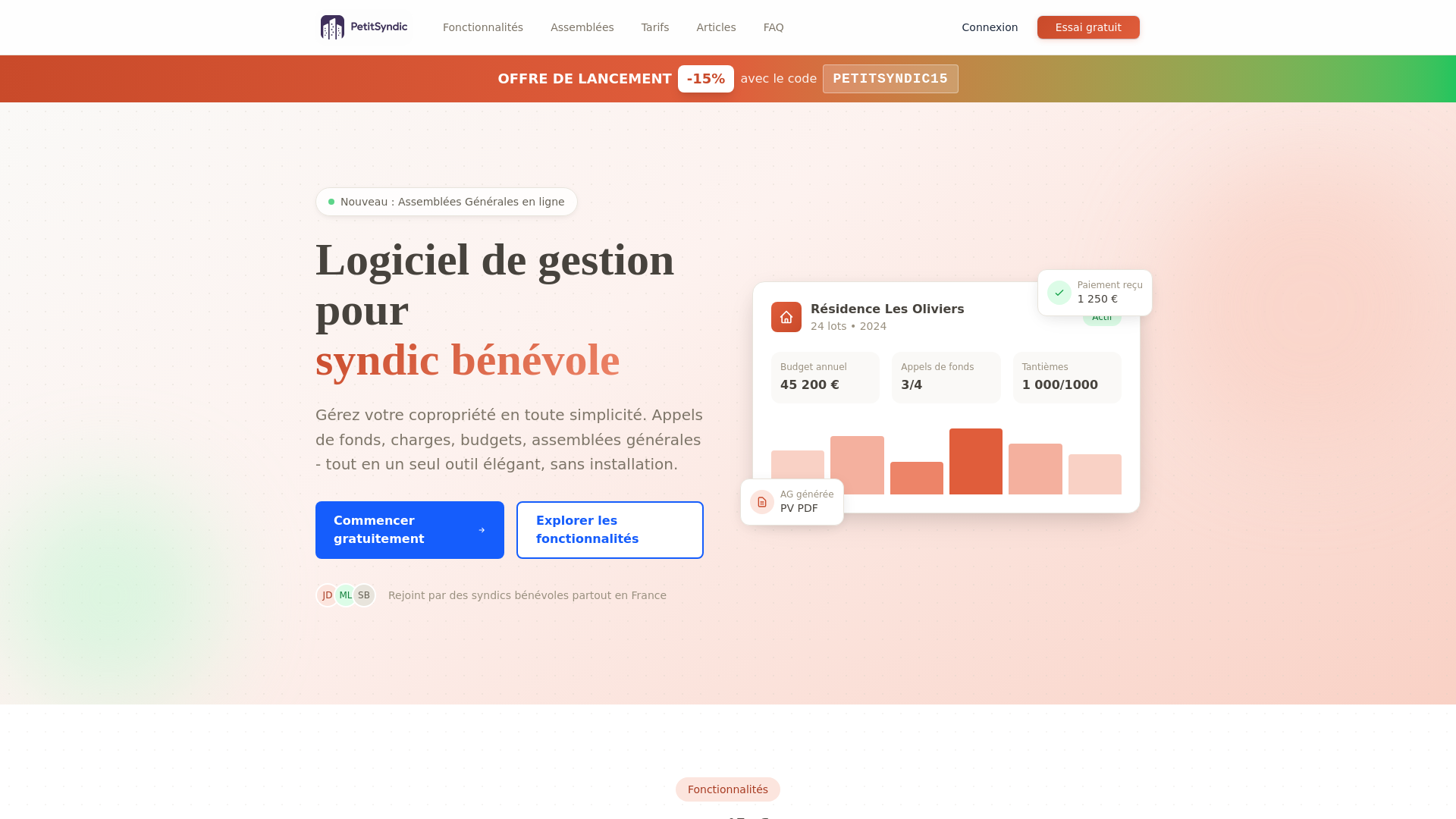
Task: Click the arrow inside Commencer gratuitement
Action: (x=482, y=530)
